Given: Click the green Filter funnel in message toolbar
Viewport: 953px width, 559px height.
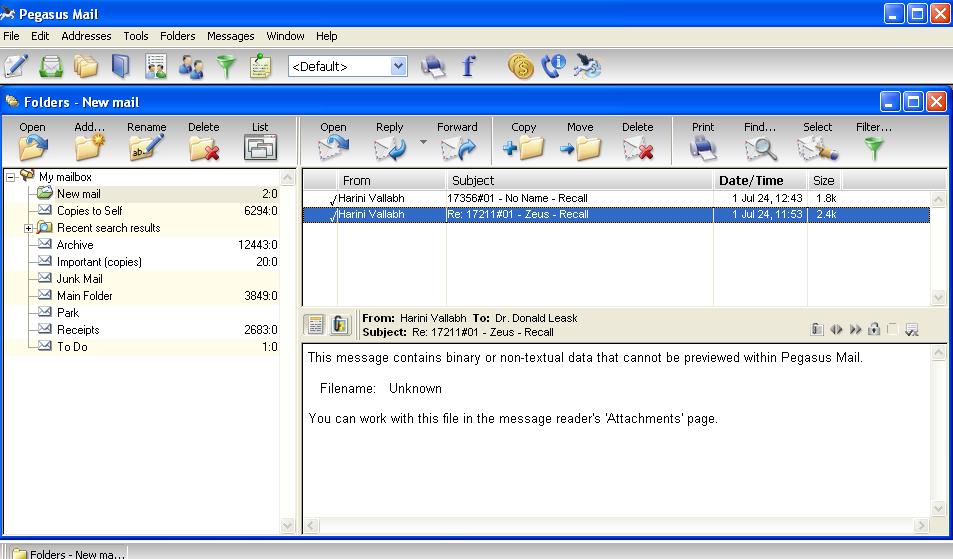Looking at the screenshot, I should [x=873, y=149].
